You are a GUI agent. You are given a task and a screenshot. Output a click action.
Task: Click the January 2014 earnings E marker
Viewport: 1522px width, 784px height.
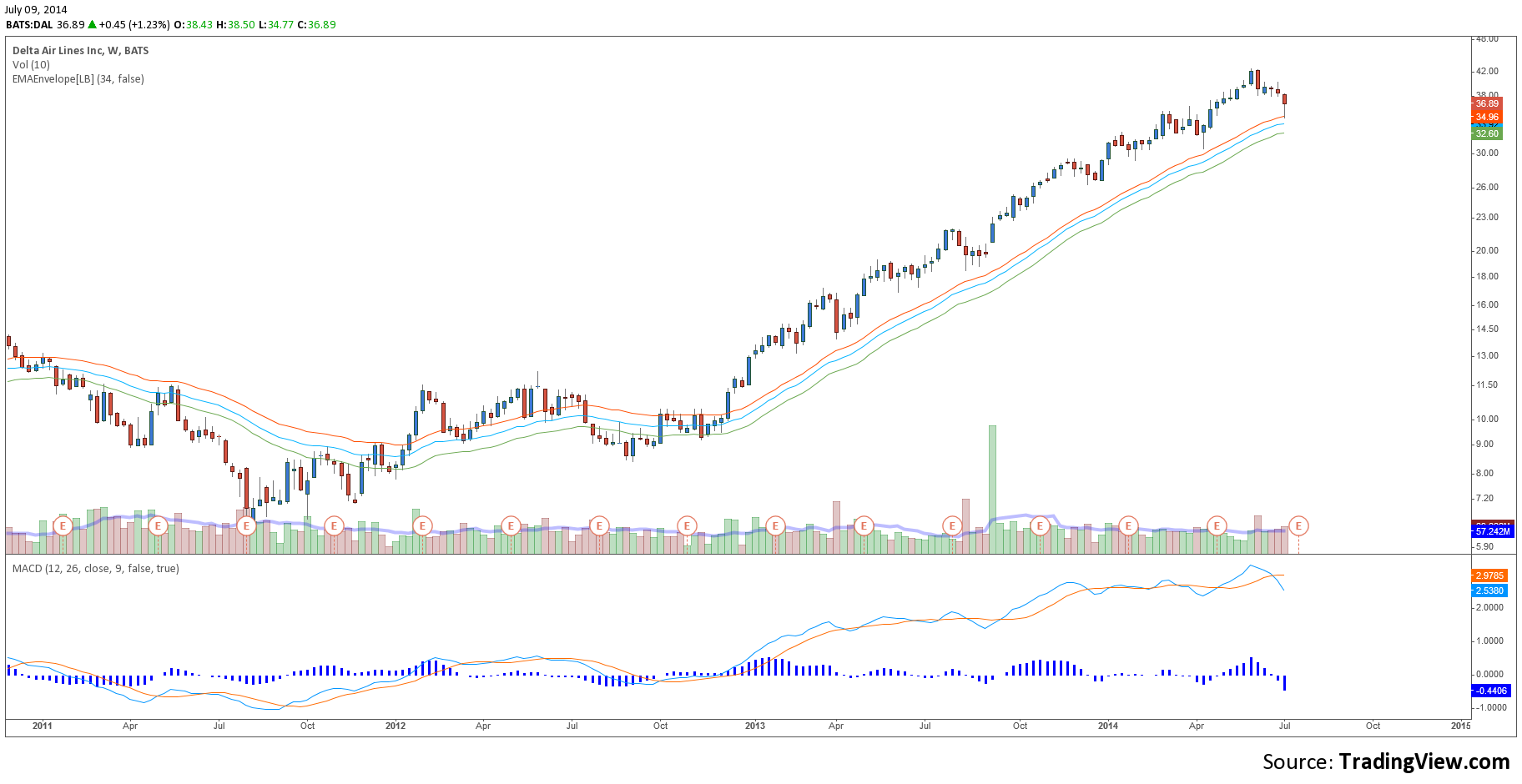(x=1128, y=526)
